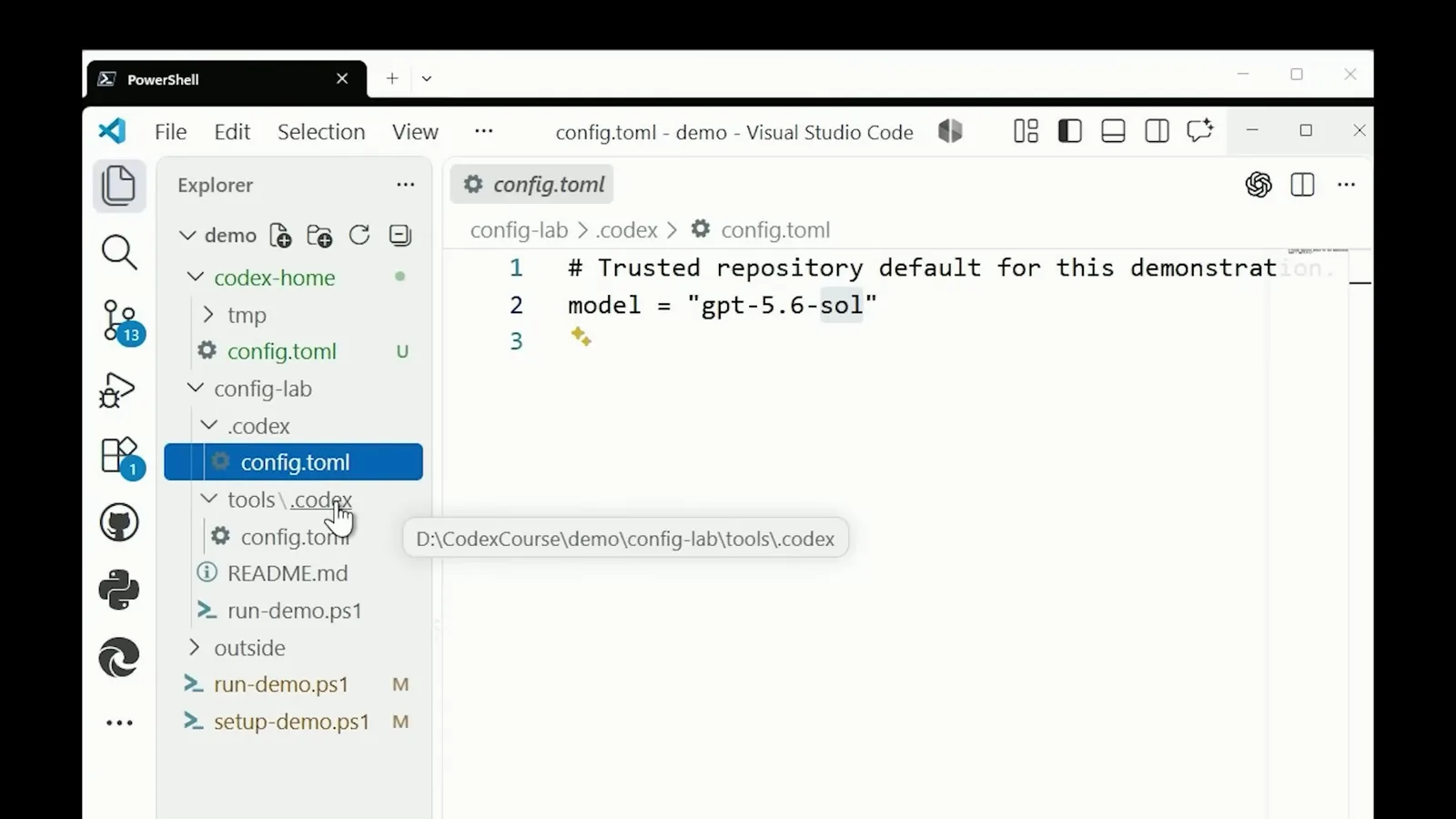The image size is (1456, 819).
Task: Expand the tmp folder
Action: click(208, 315)
